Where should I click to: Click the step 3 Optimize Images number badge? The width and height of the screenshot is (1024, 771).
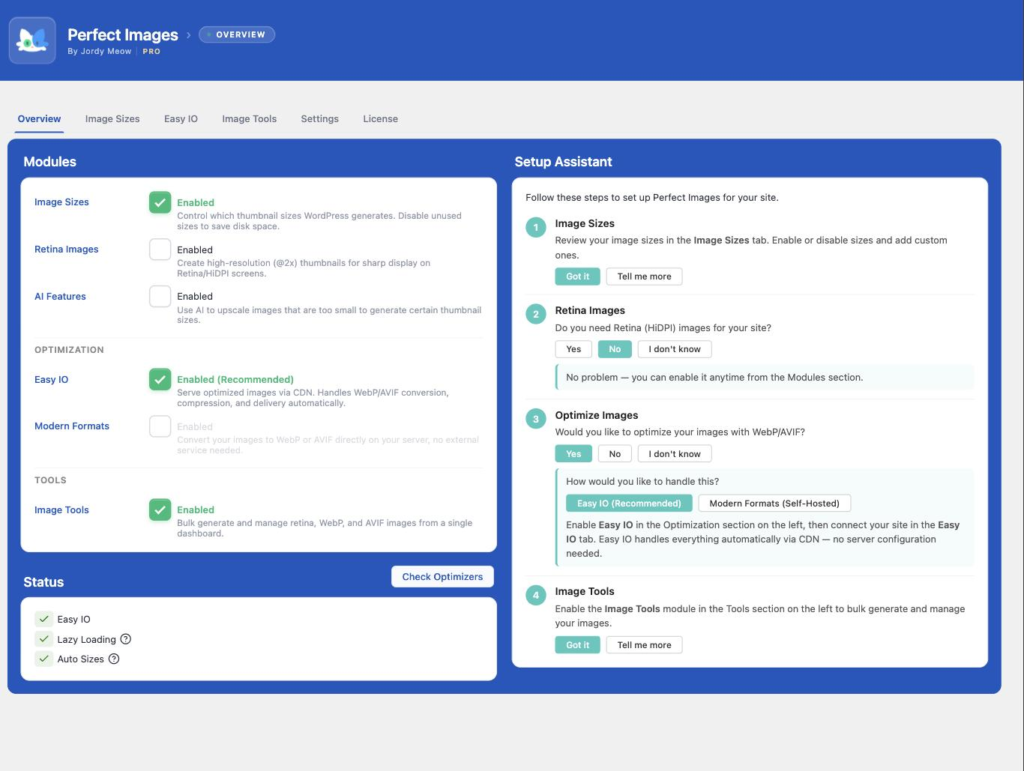pos(536,418)
